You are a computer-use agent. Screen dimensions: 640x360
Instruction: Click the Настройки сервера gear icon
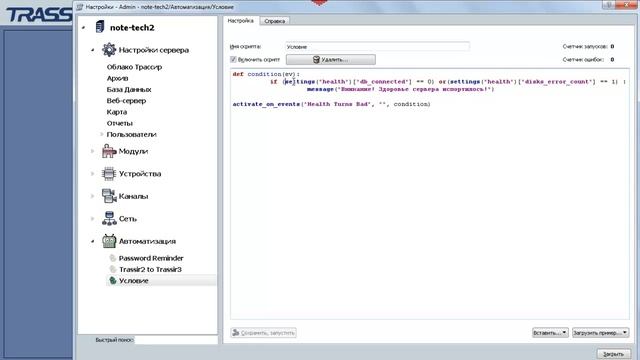click(109, 50)
